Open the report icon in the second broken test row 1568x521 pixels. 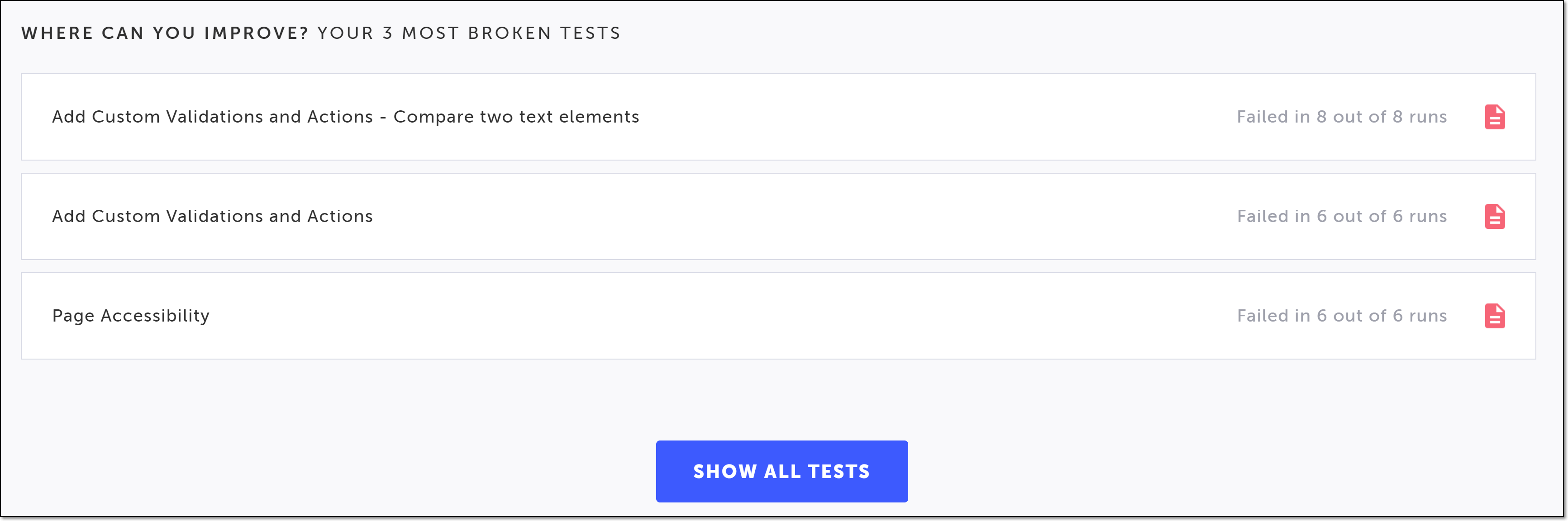click(x=1494, y=216)
